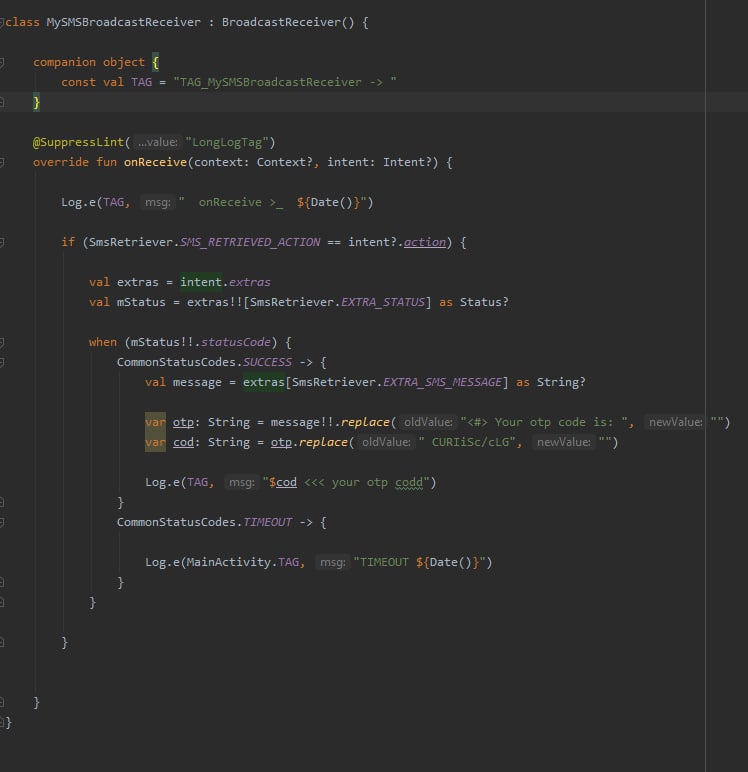Screen dimensions: 748x772
Task: Click Date() in the TIMEOUT log line
Action: pyautogui.click(x=451, y=562)
